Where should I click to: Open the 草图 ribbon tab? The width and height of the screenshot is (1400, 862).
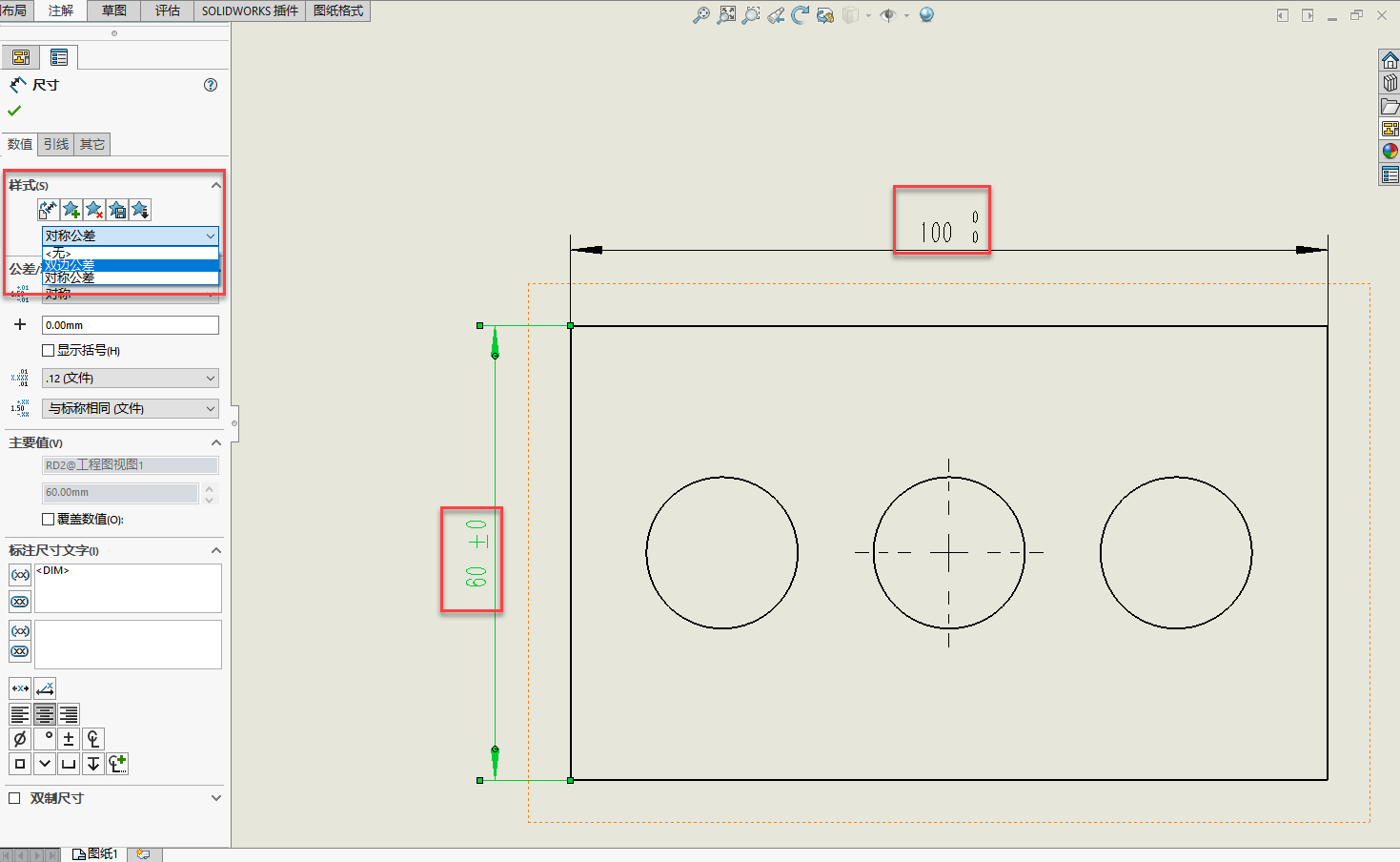114,10
